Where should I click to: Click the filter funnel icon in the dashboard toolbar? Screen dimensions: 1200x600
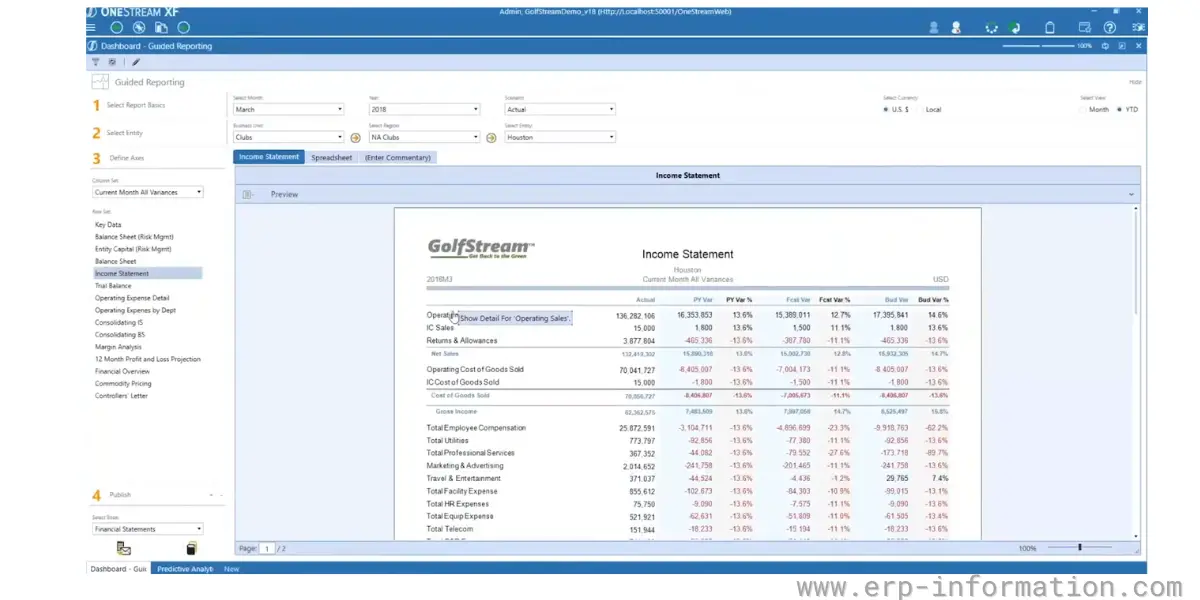click(x=96, y=62)
